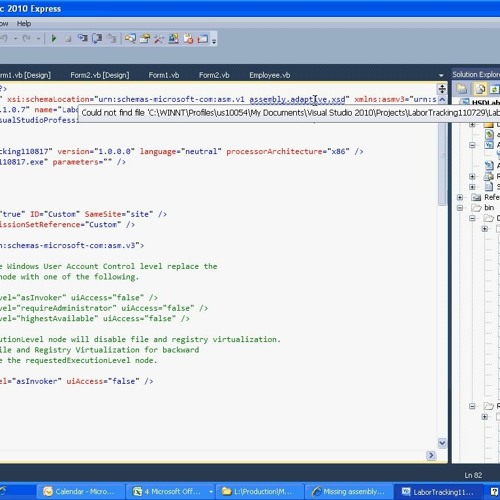Open the Undo history dropdown arrow
500x500 pixels.
click(15, 39)
